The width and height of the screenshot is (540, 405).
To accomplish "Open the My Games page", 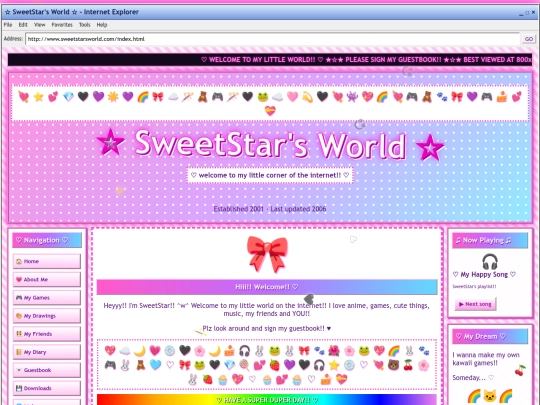I will coord(47,298).
